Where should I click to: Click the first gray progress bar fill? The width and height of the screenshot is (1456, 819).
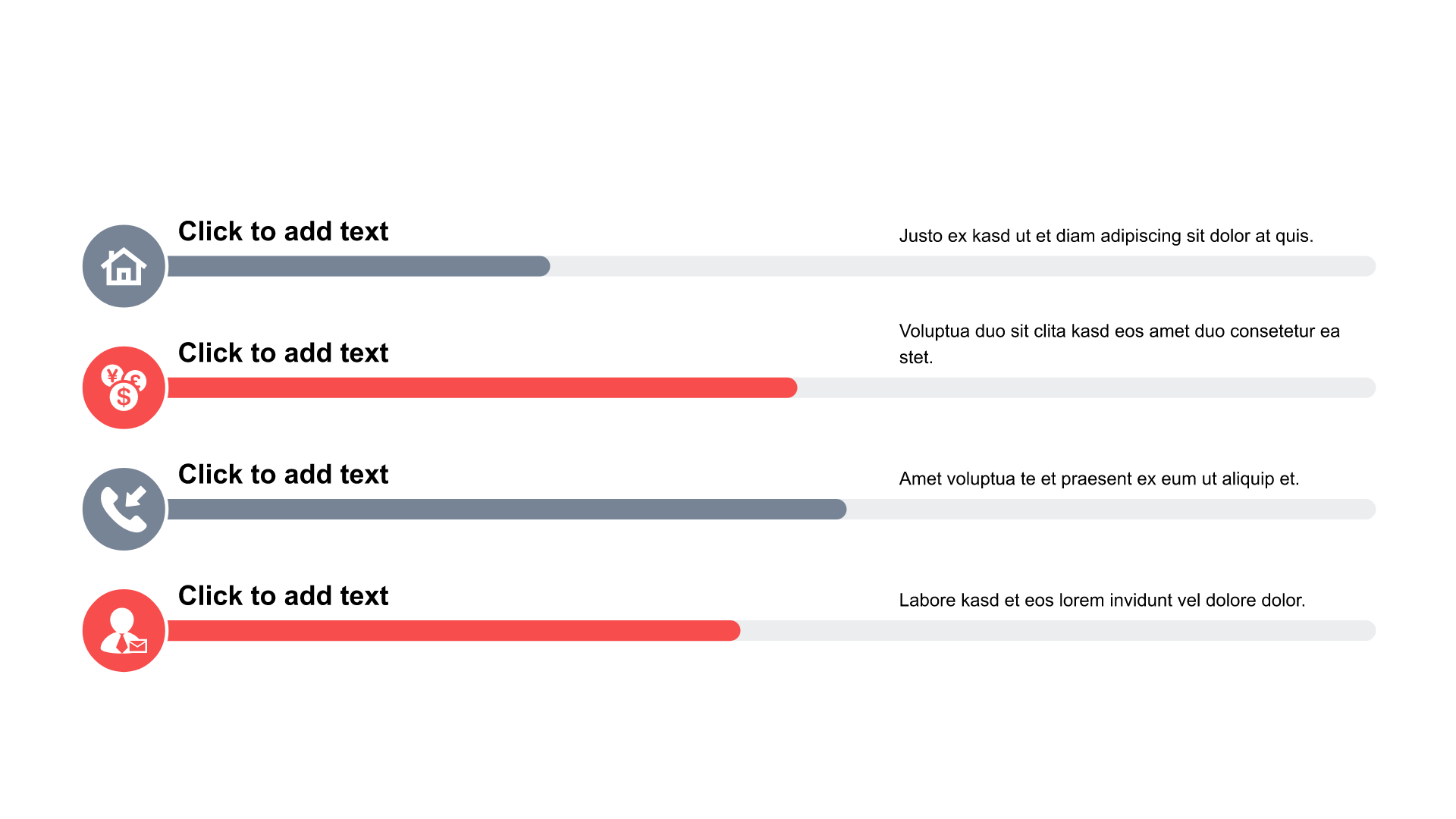(x=358, y=266)
